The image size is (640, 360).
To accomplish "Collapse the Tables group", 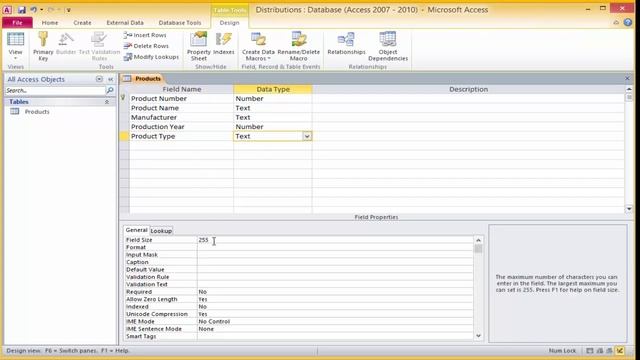I will click(107, 102).
